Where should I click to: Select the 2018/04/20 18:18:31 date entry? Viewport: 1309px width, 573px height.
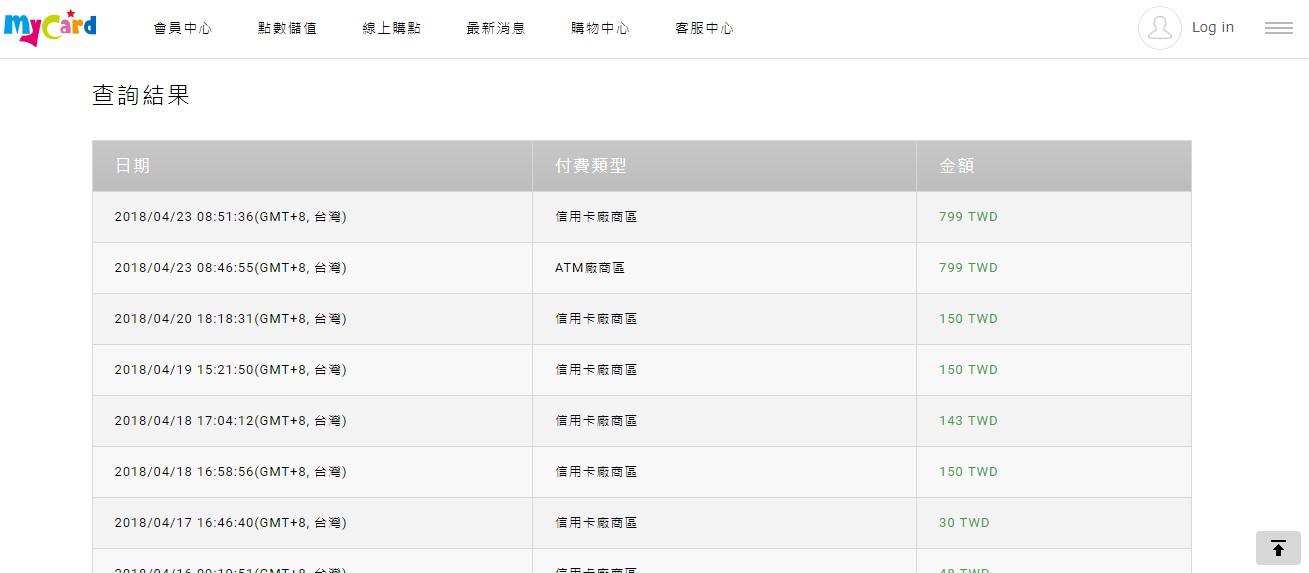[x=230, y=319]
